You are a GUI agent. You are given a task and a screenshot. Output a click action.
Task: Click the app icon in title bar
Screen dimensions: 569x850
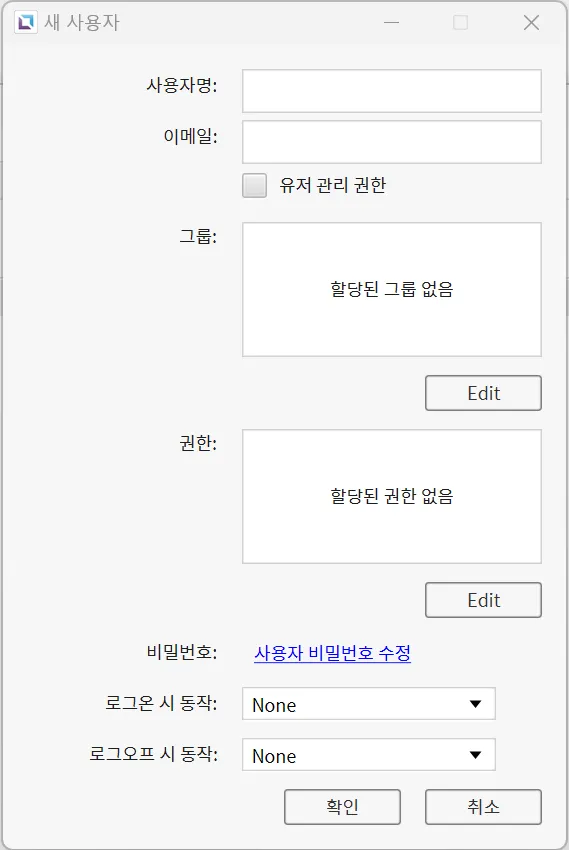pos(25,22)
